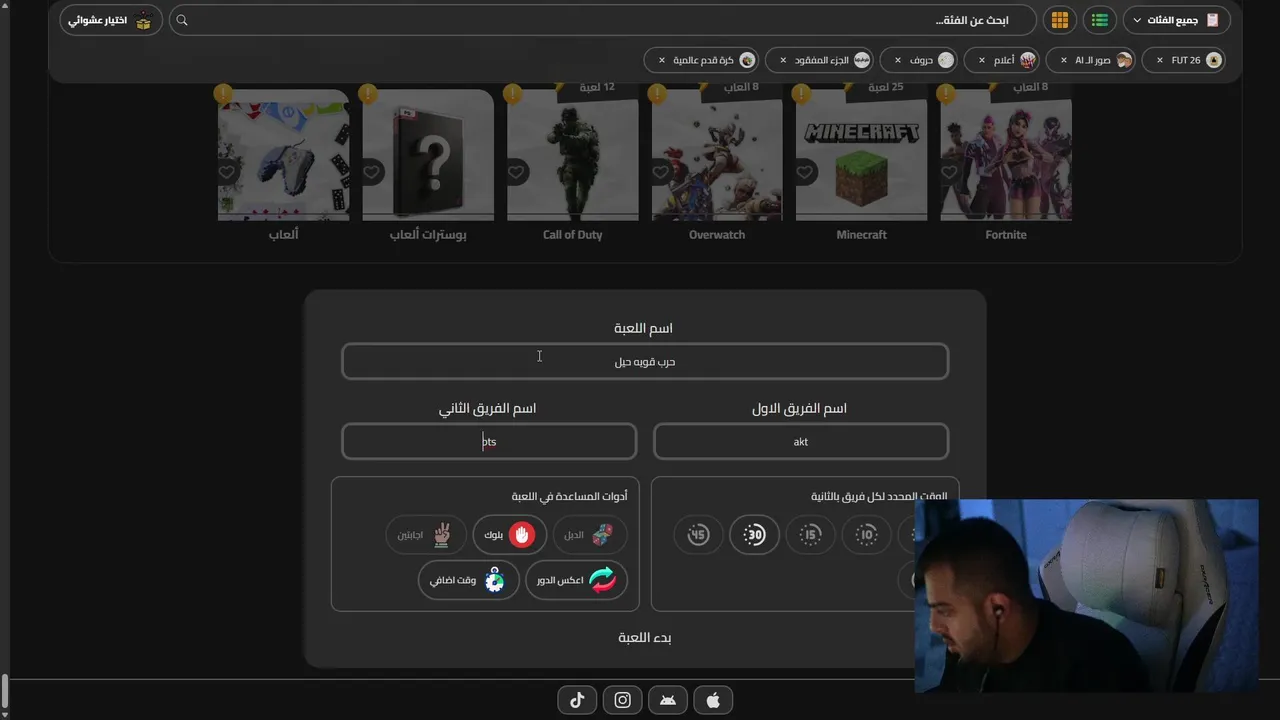The height and width of the screenshot is (720, 1280).
Task: Switch to grid view icon
Action: tap(1060, 20)
